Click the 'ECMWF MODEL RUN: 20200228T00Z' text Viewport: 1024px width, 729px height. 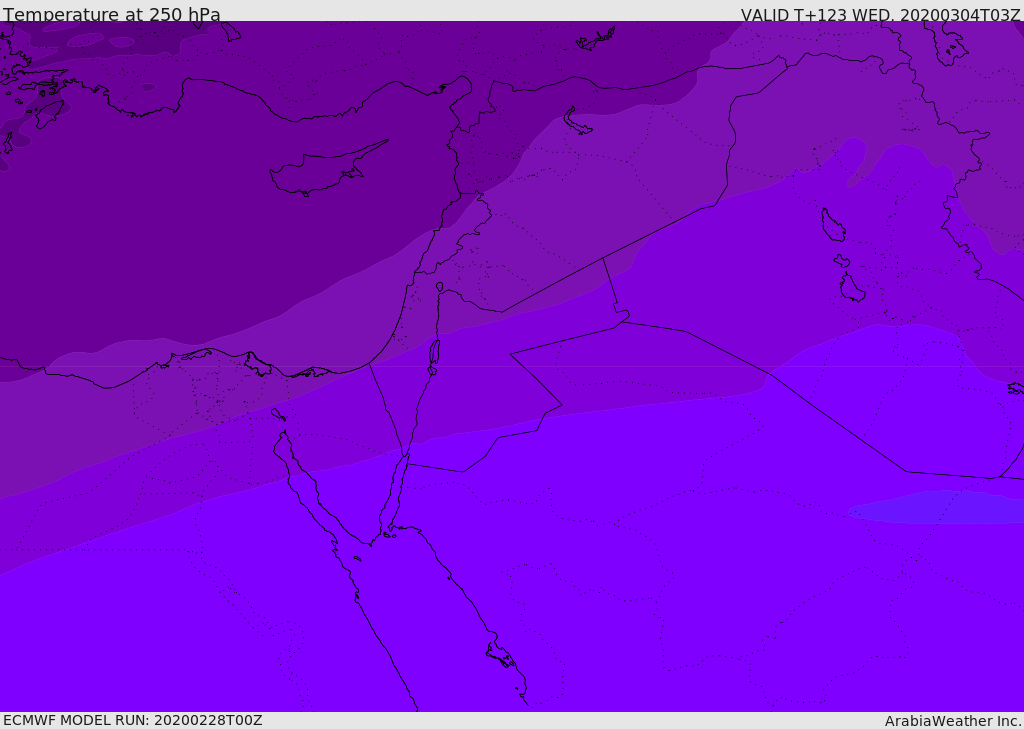point(133,720)
